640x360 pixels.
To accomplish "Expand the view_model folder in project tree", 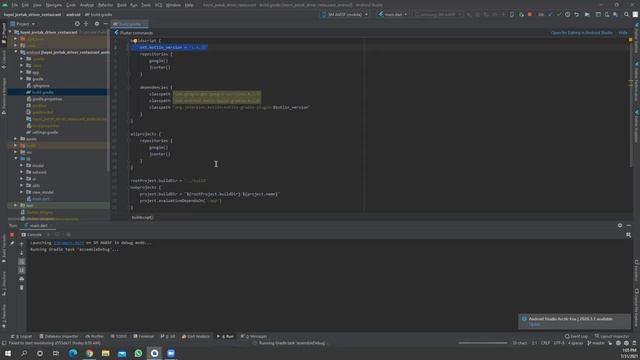I will pyautogui.click(x=22, y=192).
